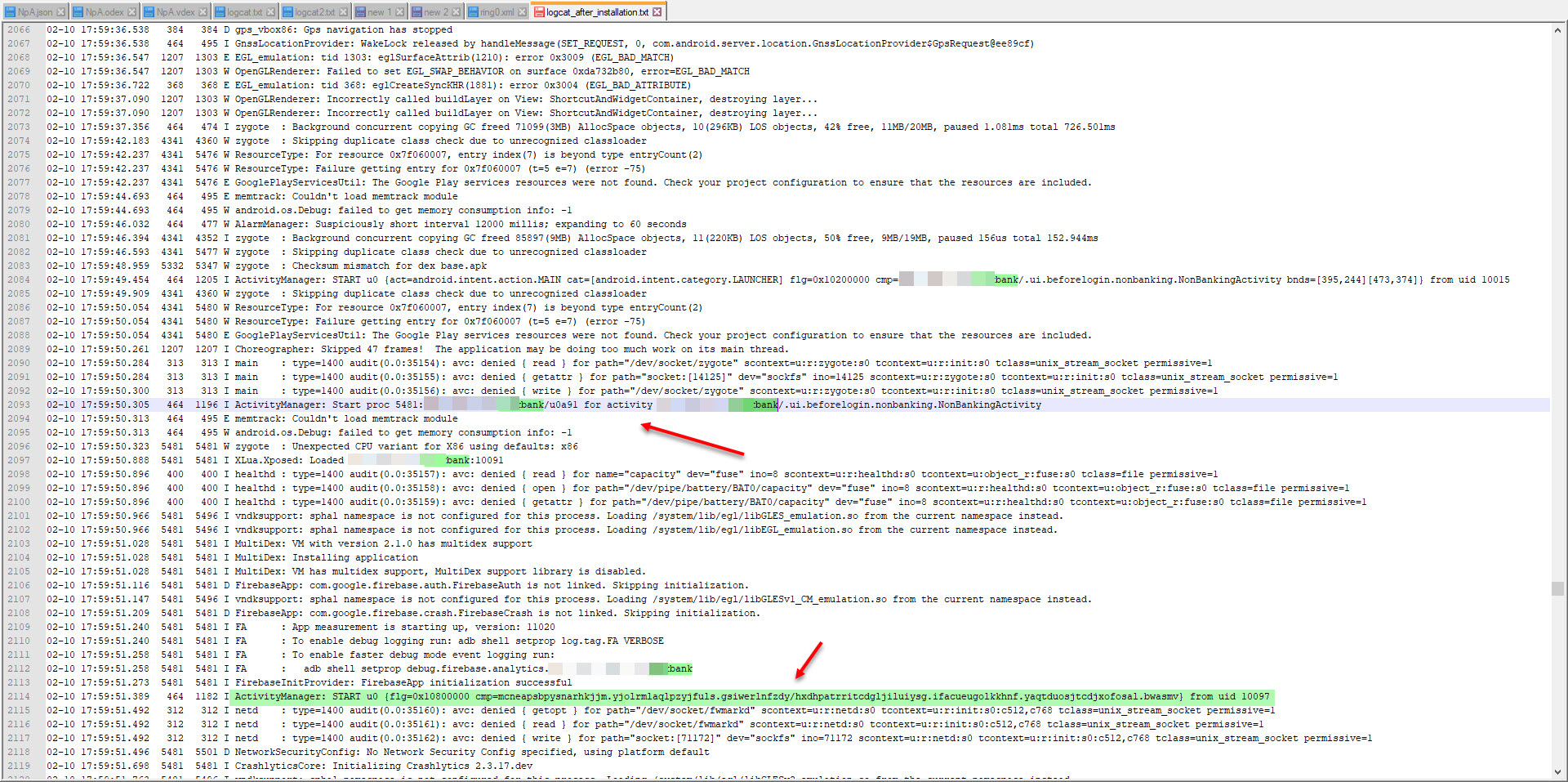Viewport: 1568px width, 782px height.
Task: Close the new 2 tab
Action: [456, 12]
